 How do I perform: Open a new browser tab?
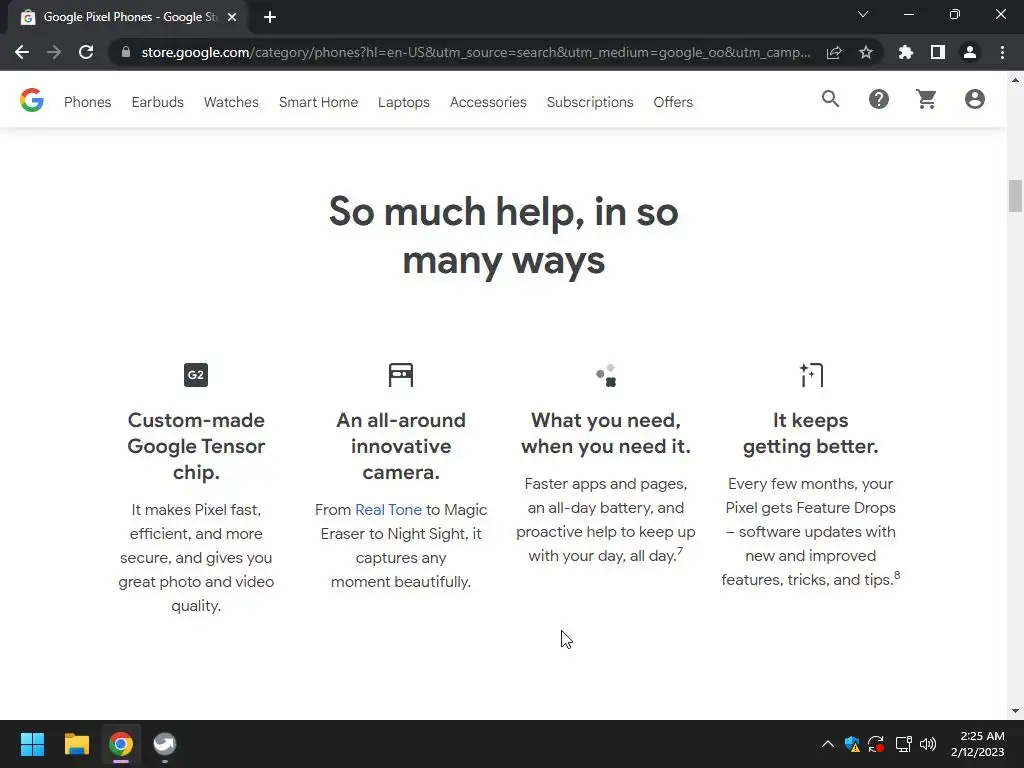[x=270, y=17]
